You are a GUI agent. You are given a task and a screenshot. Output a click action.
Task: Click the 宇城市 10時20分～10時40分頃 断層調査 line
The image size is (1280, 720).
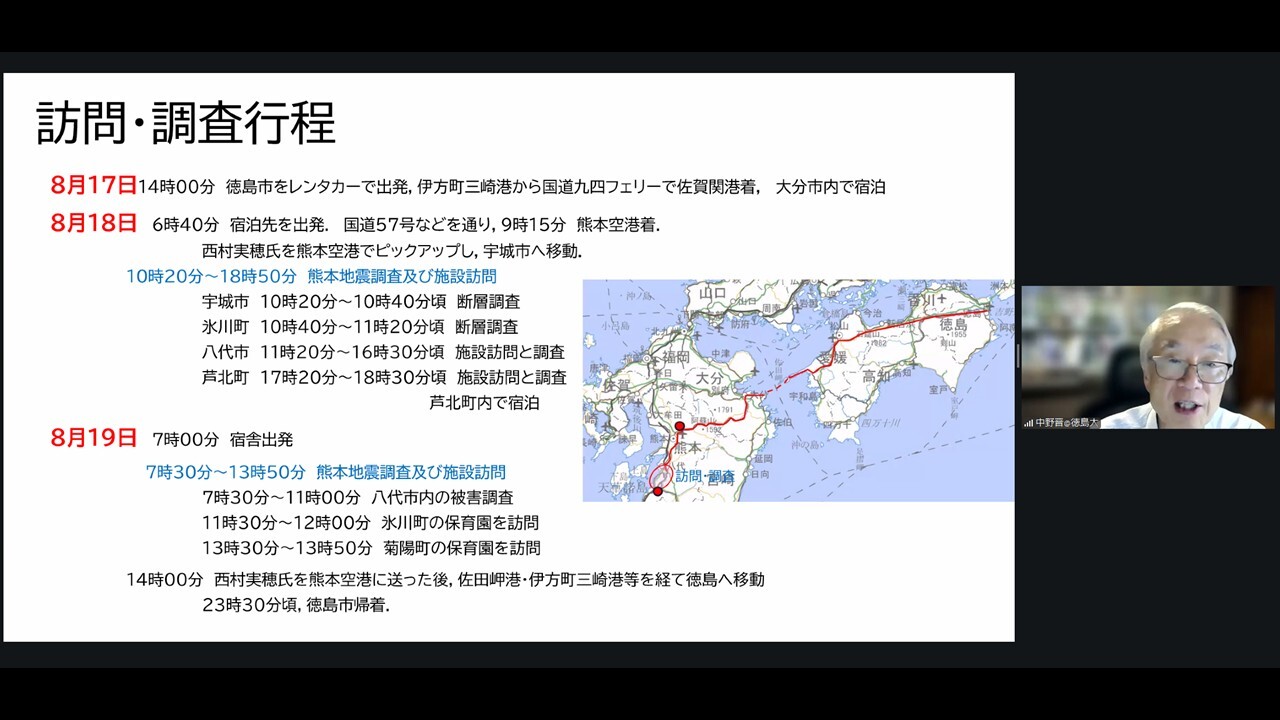pos(361,301)
